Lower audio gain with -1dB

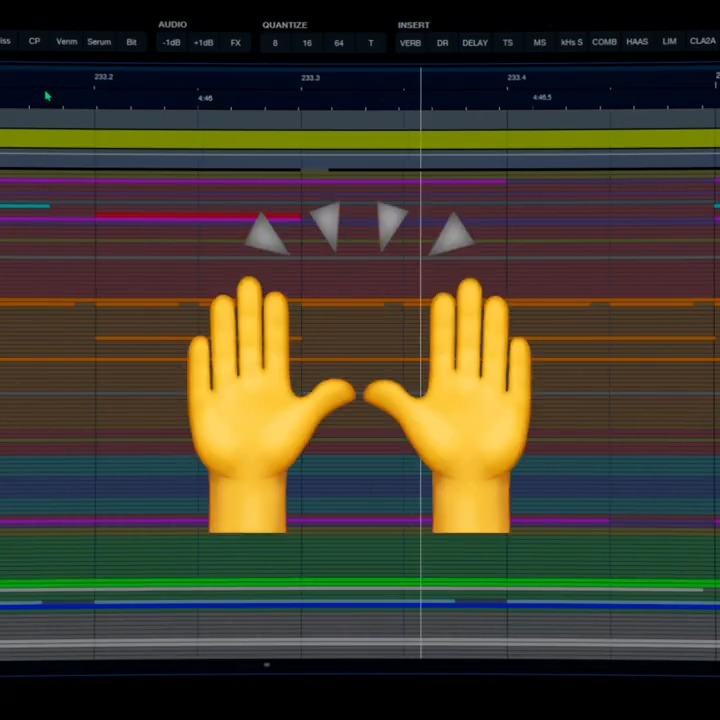point(171,43)
